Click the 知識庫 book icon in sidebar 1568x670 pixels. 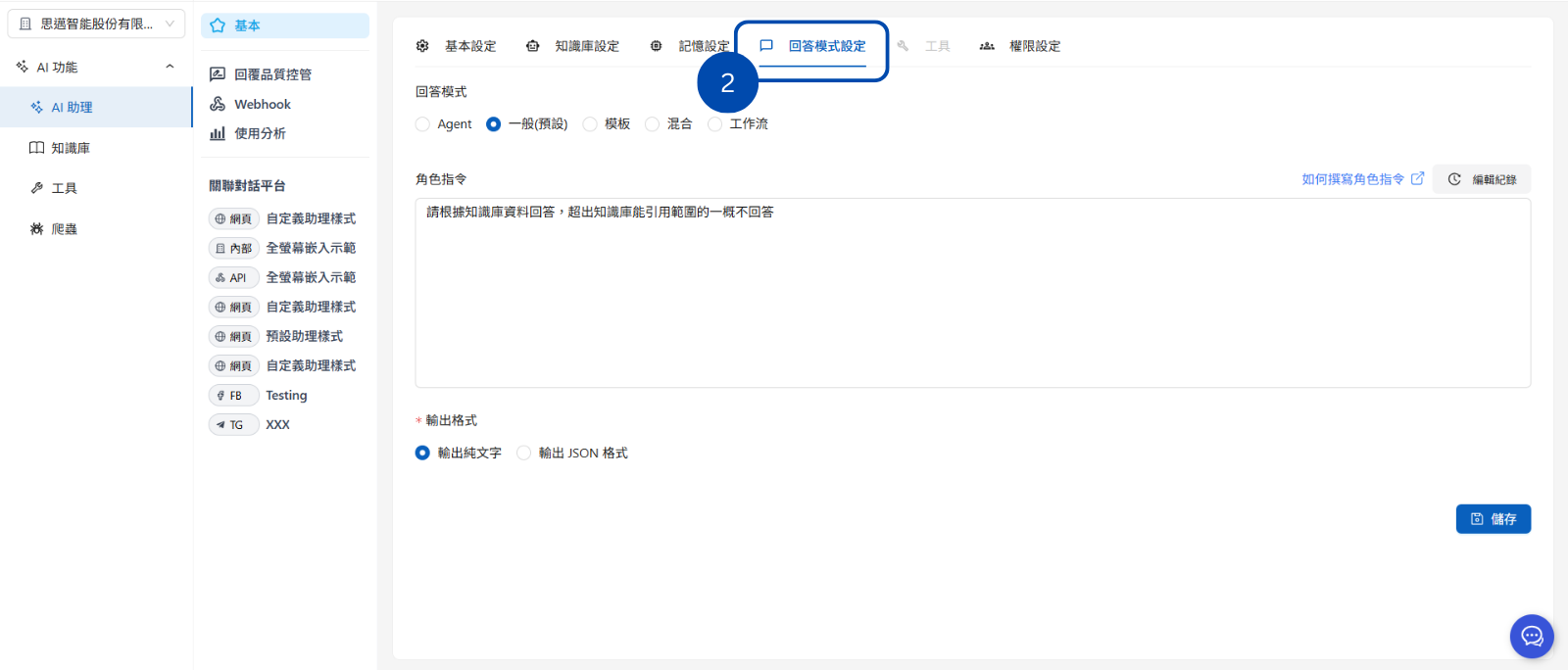tap(36, 148)
